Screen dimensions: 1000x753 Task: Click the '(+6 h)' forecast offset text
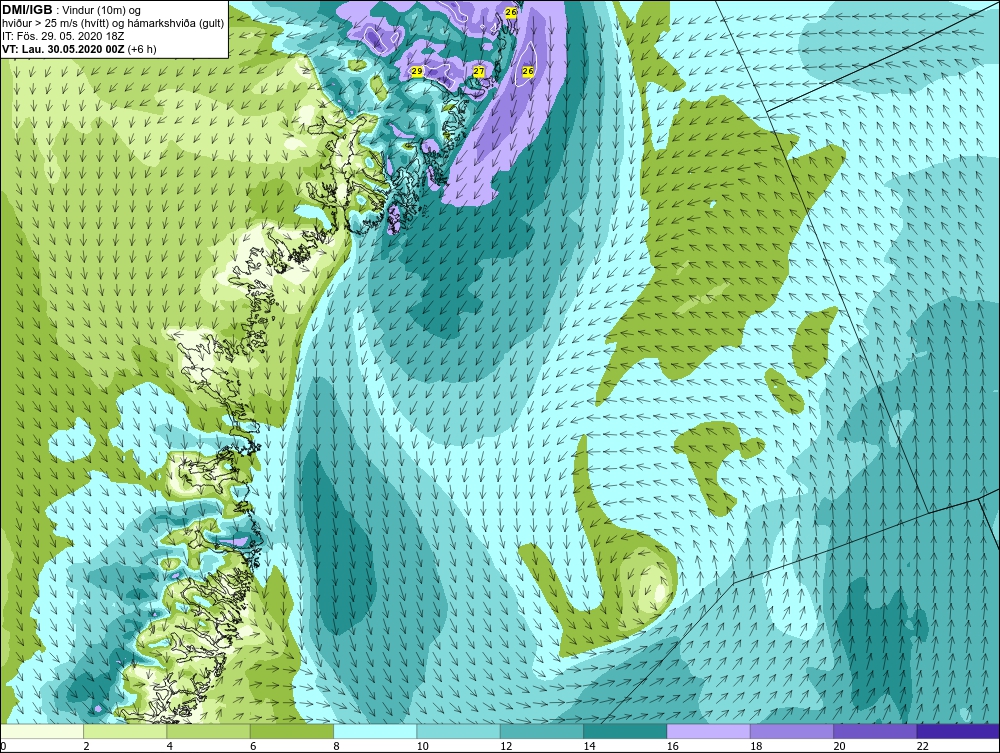point(142,48)
